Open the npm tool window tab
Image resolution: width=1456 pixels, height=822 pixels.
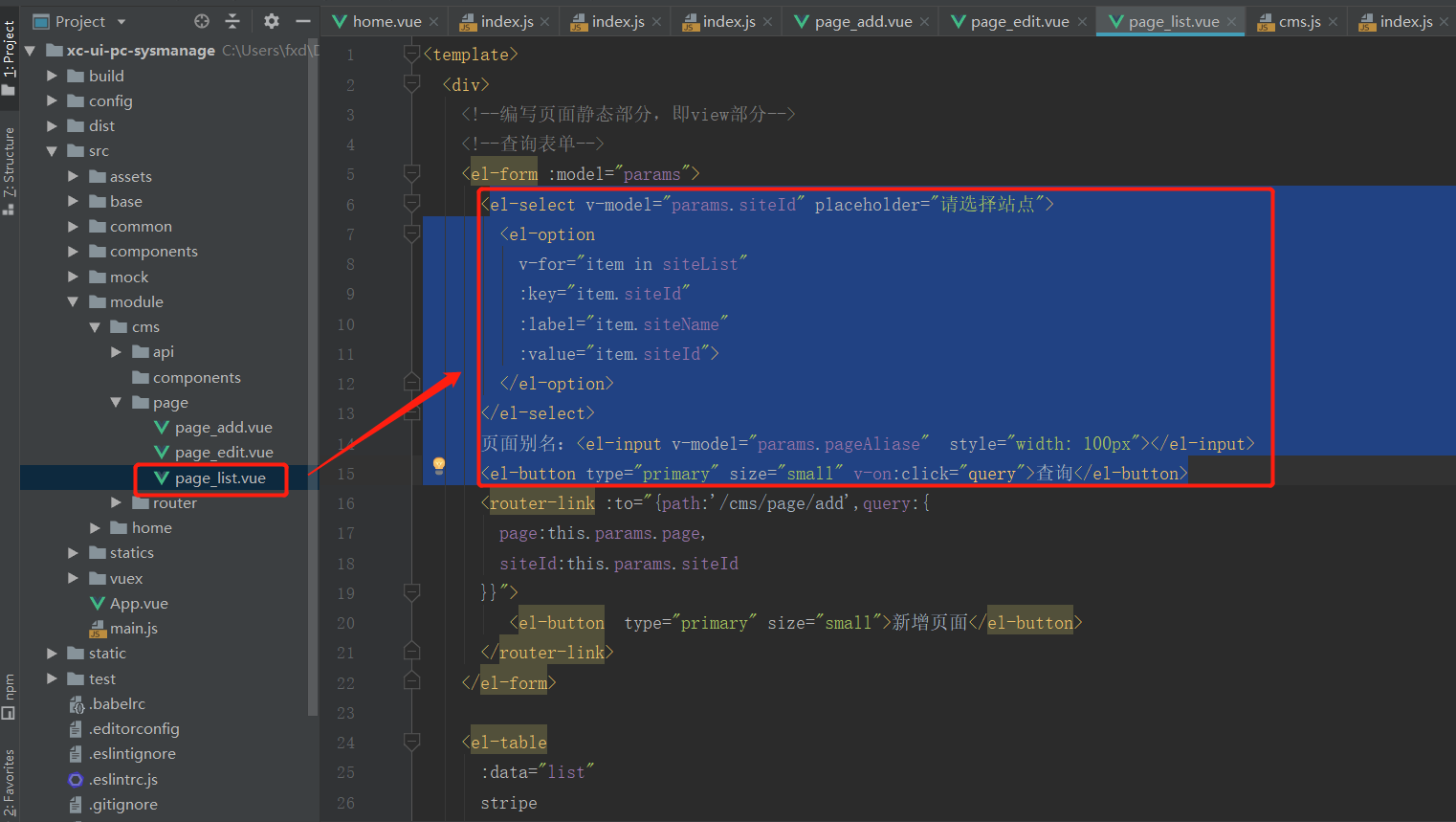(x=9, y=696)
